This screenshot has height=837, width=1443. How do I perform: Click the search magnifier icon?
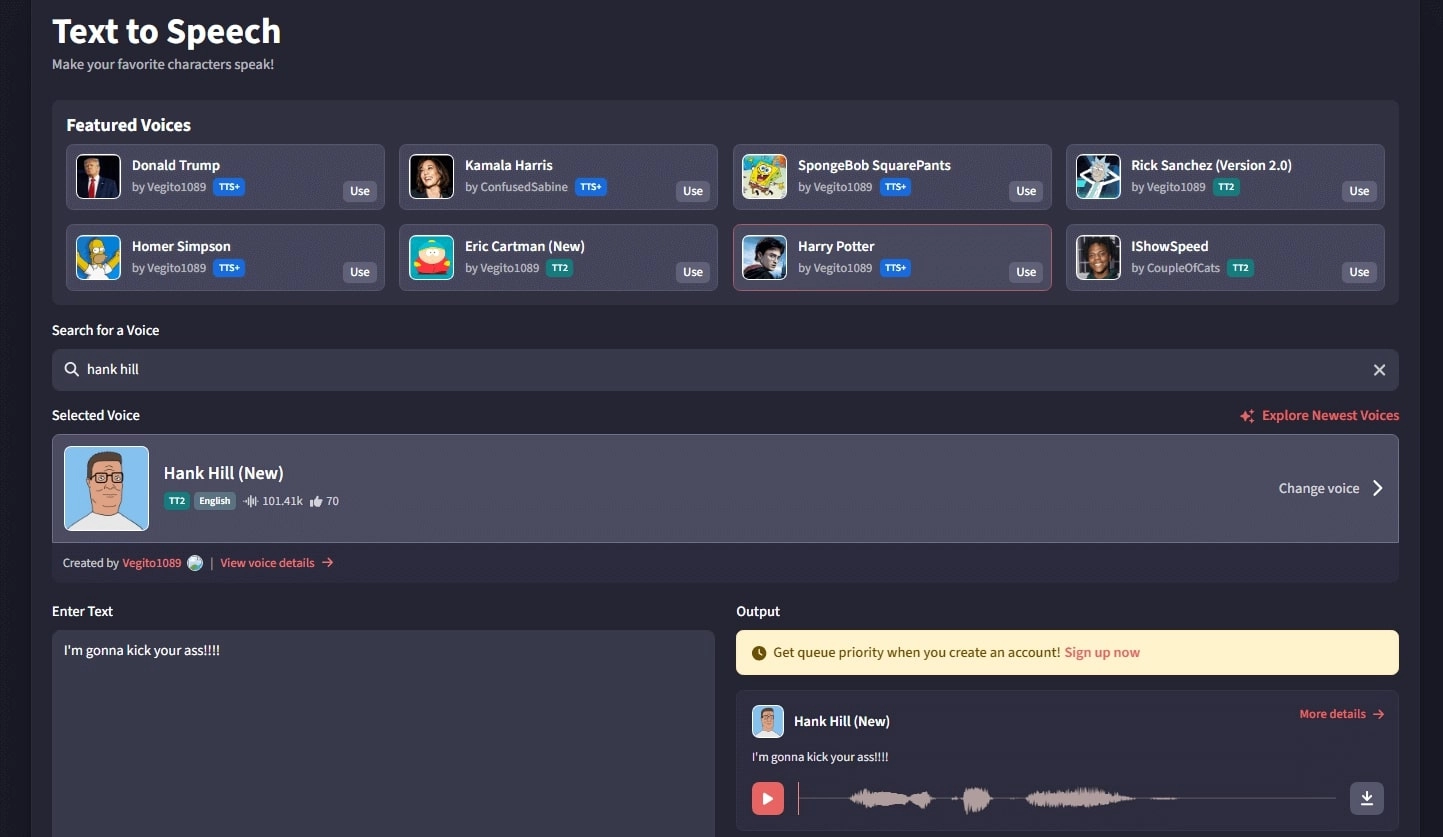[x=72, y=370]
